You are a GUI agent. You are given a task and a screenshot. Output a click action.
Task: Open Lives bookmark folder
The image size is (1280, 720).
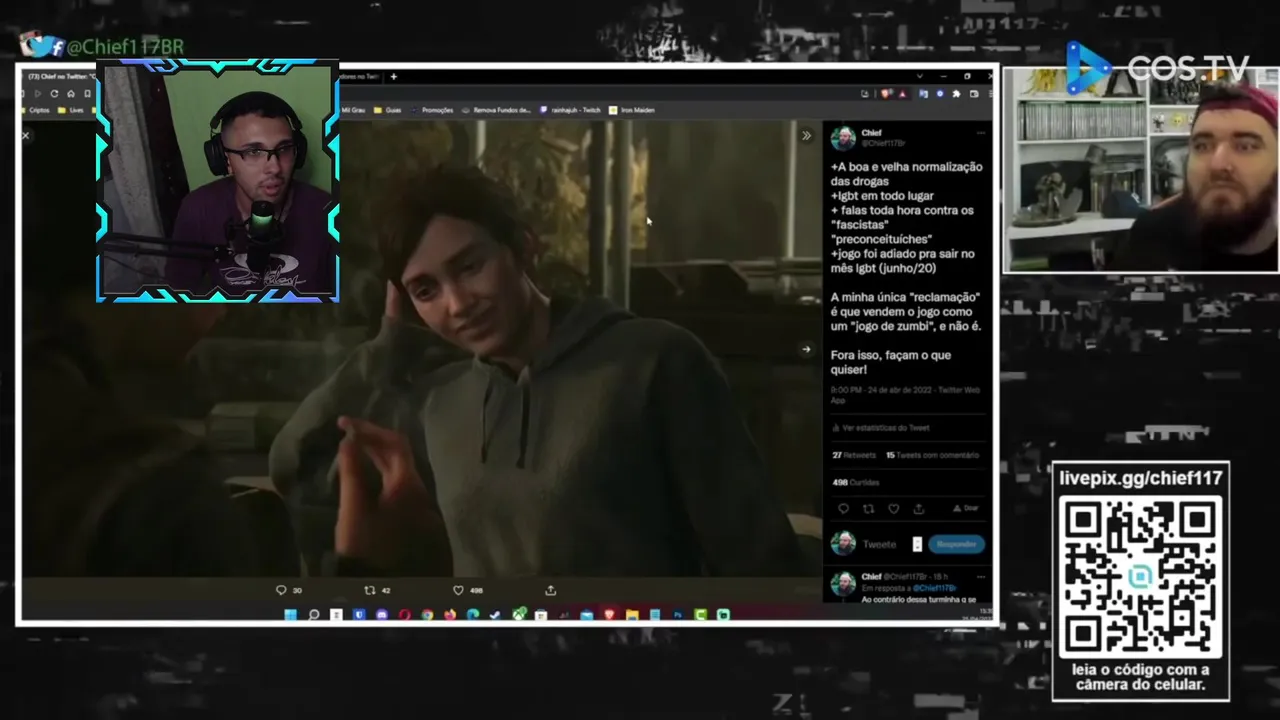pyautogui.click(x=71, y=110)
